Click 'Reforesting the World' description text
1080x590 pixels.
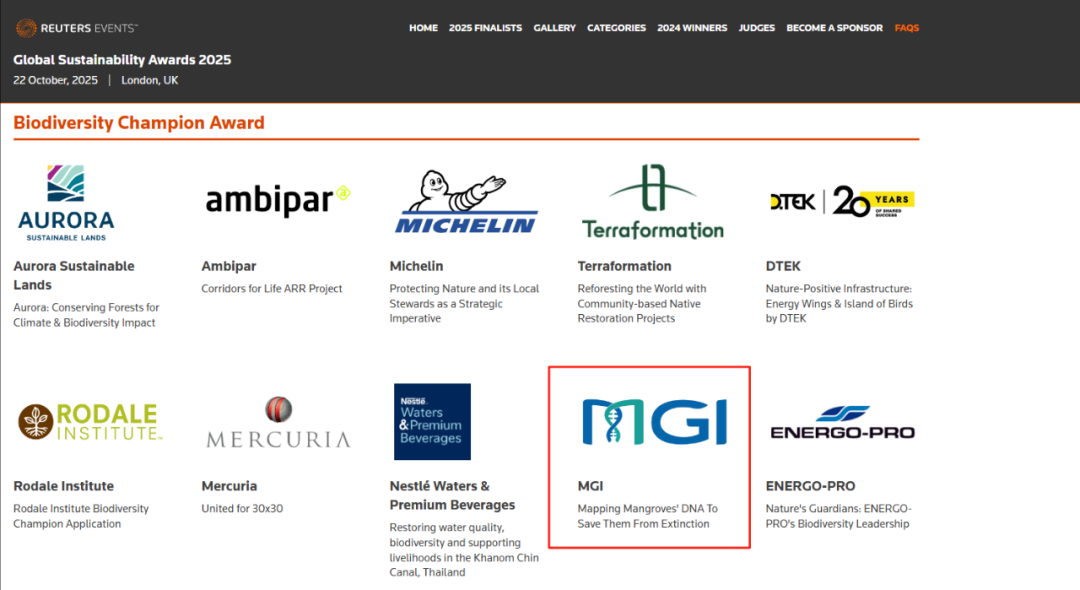point(641,304)
